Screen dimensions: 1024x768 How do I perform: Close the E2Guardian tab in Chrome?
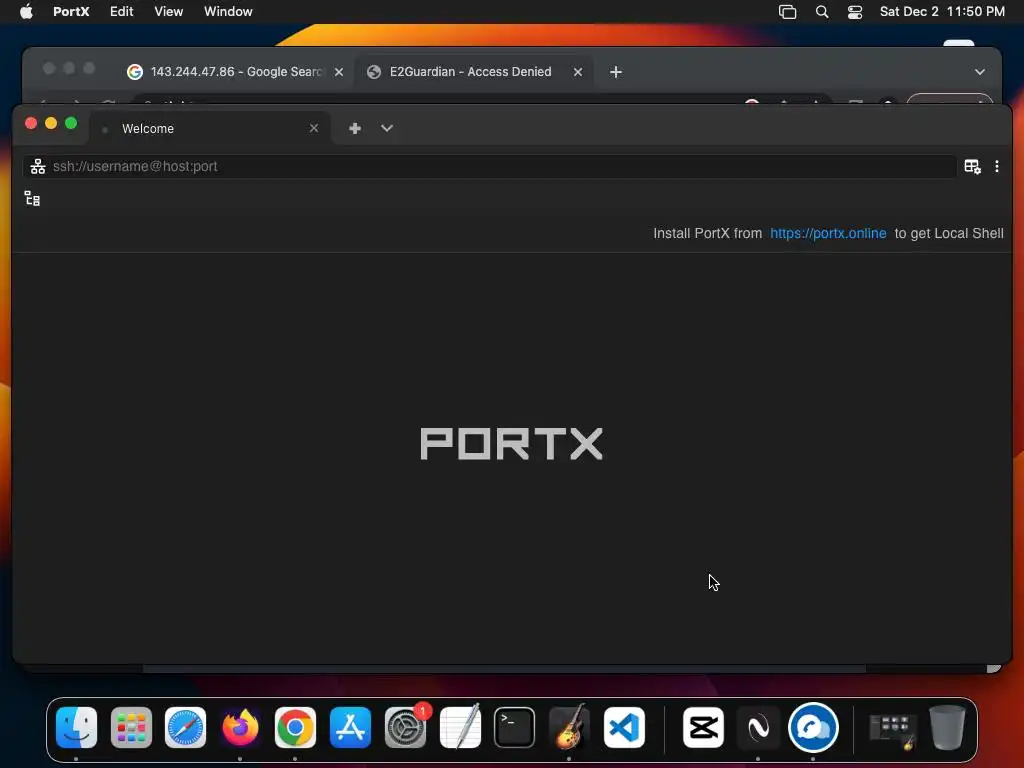tap(578, 72)
